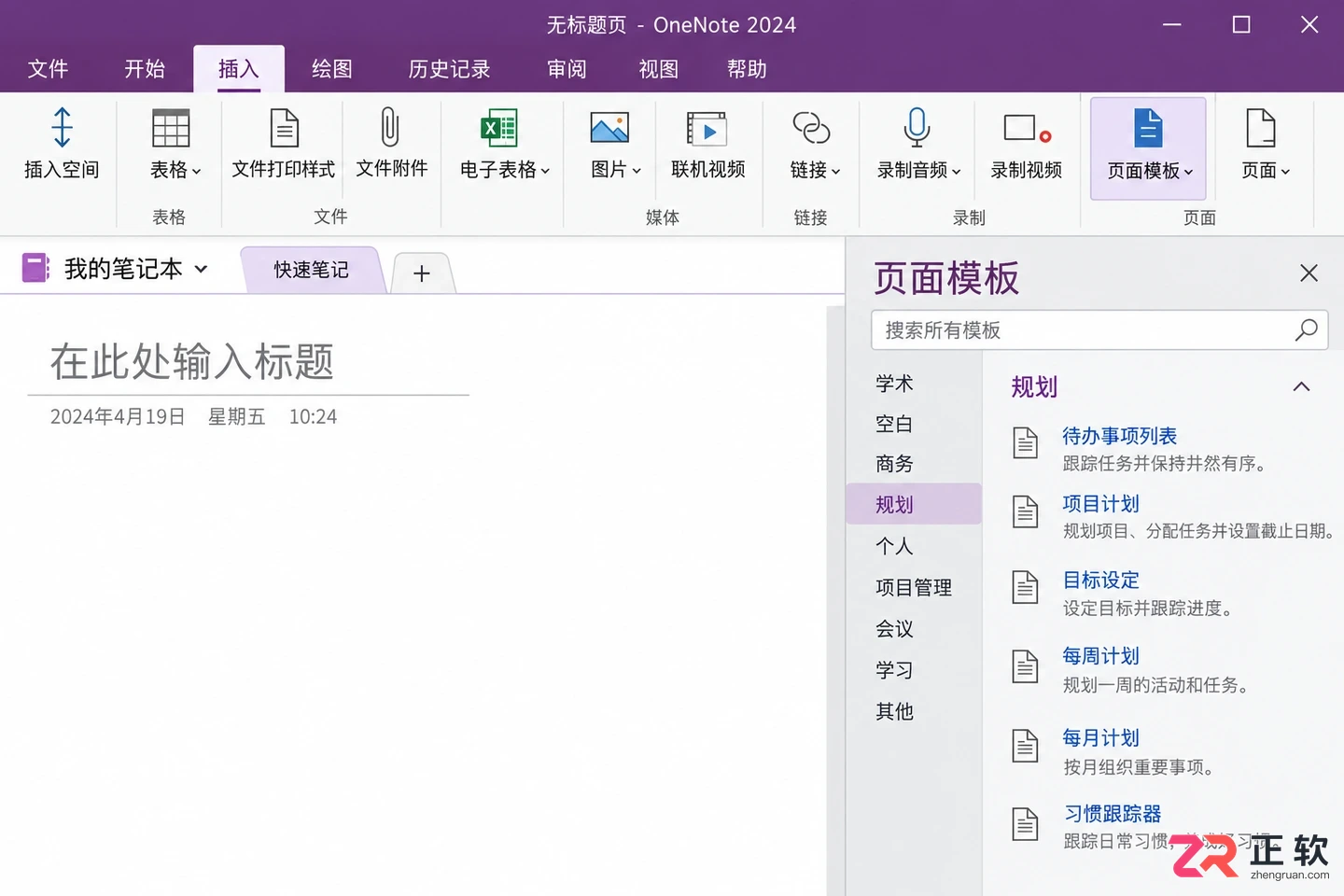Open the Help (帮助) tab
Screen dimensions: 1344x896
coord(747,69)
